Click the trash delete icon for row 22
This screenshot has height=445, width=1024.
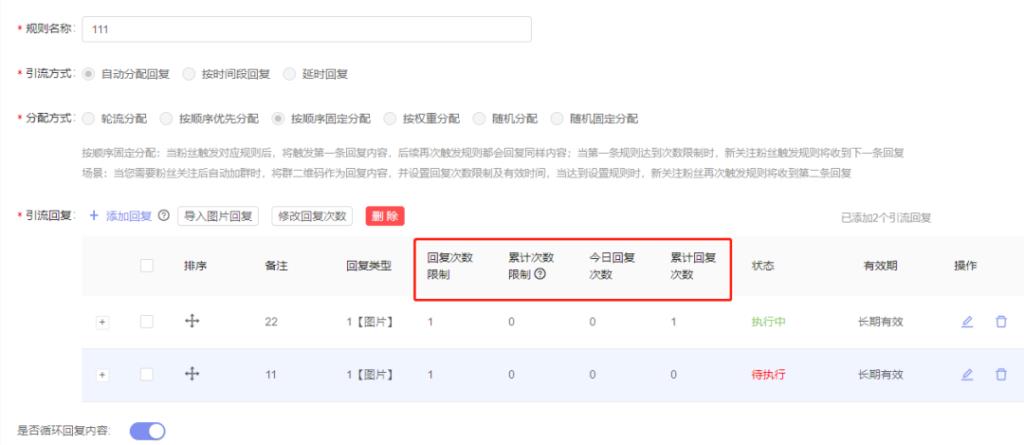click(x=1000, y=321)
